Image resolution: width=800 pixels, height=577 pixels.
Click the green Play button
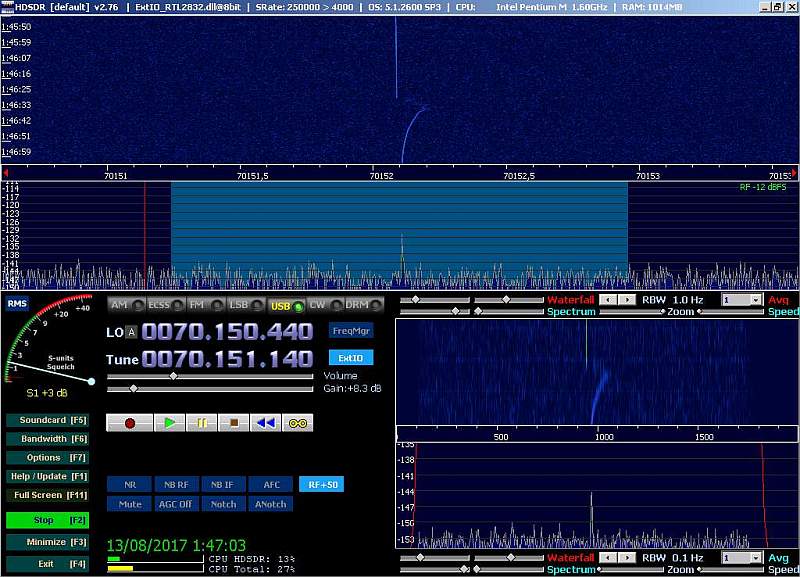coord(169,423)
